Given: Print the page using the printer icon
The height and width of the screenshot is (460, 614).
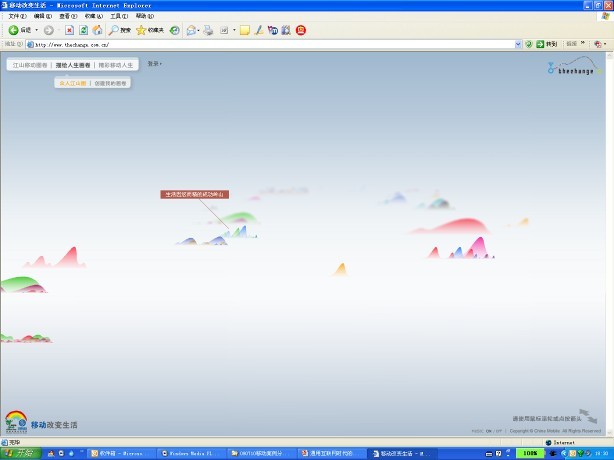Looking at the screenshot, I should (208, 30).
